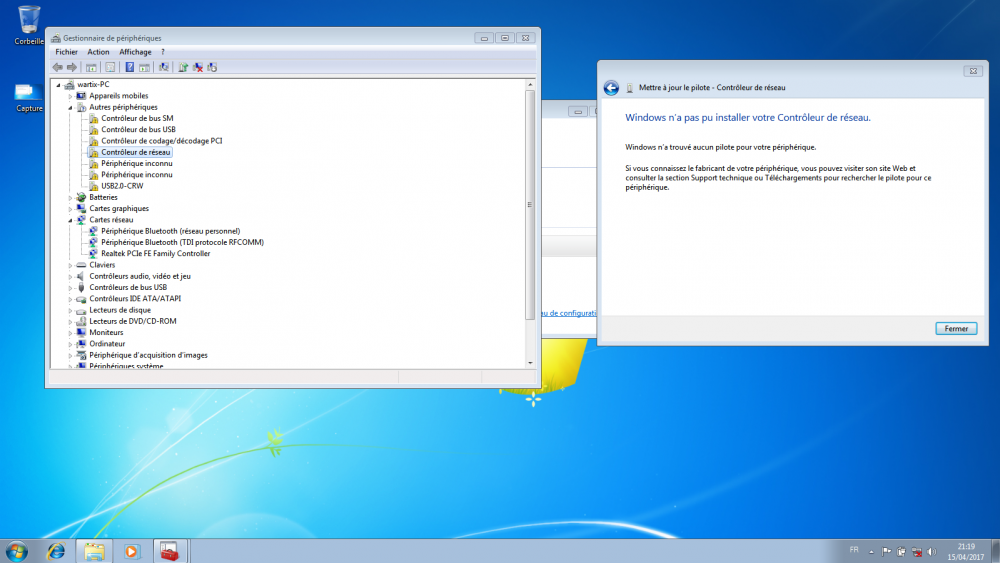Expand the Claviers category
The width and height of the screenshot is (1000, 563).
coord(70,265)
